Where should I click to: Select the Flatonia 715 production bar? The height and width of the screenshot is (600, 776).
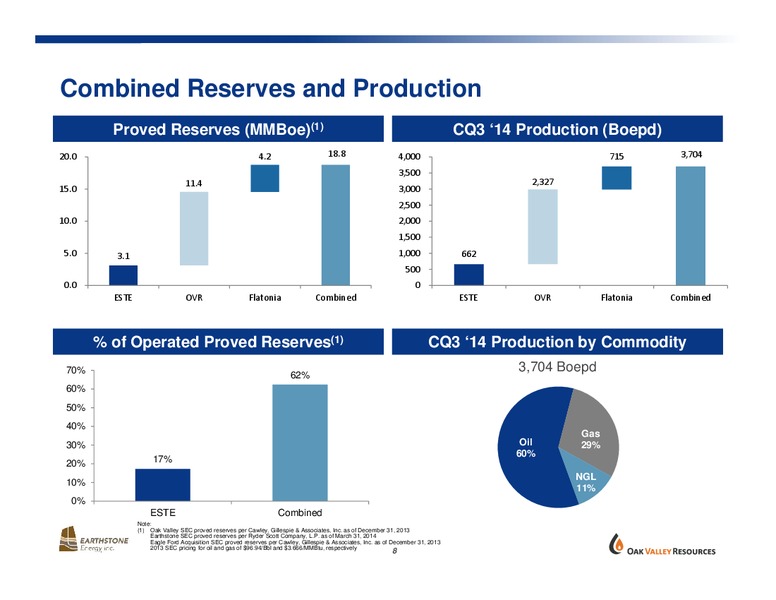(617, 178)
